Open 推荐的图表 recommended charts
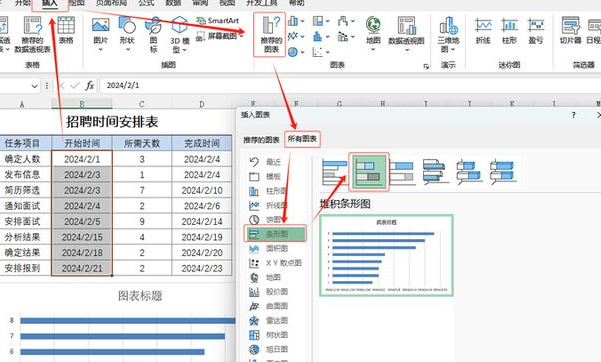This screenshot has width=601, height=362. coord(271,35)
